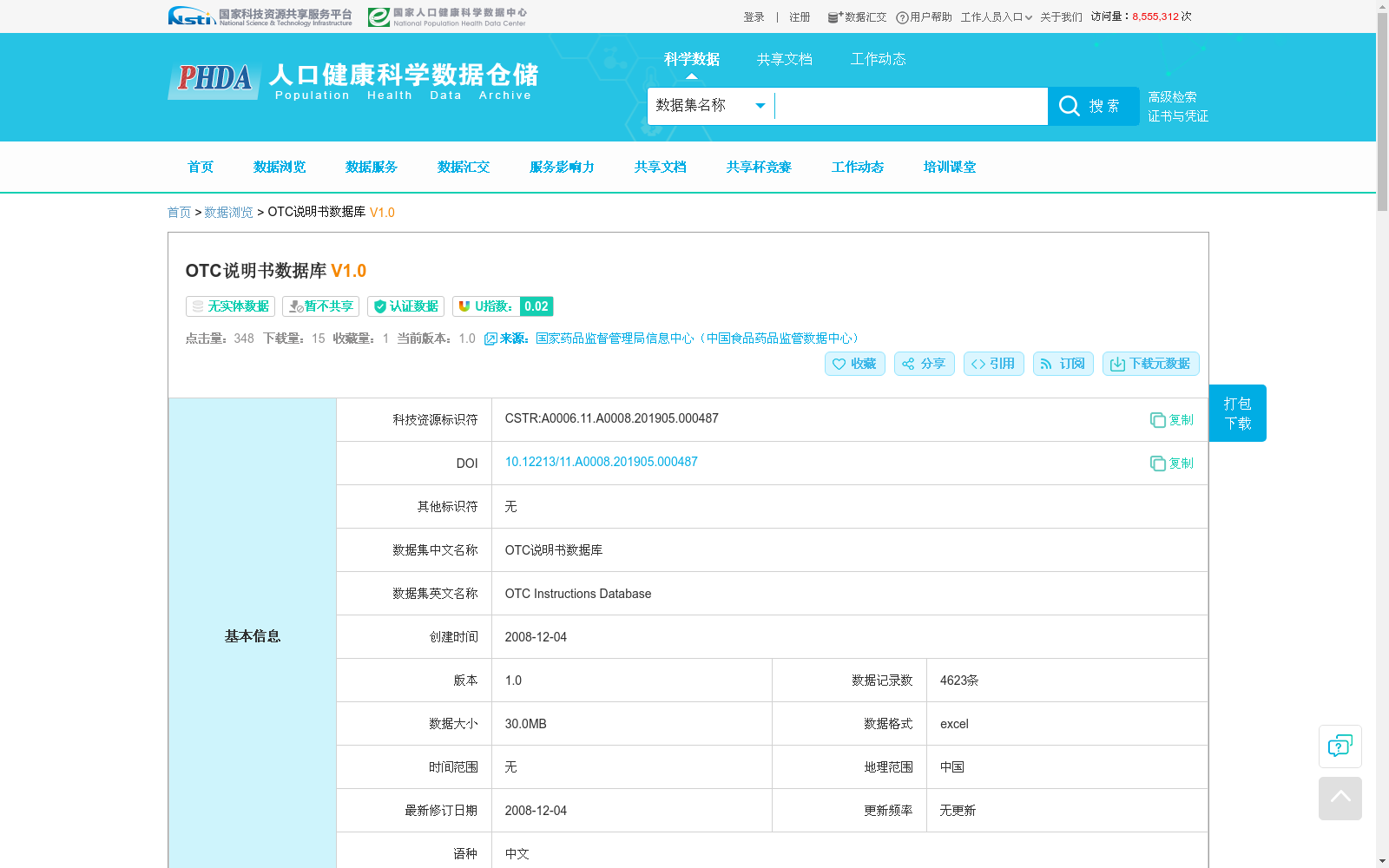Open 首页 in the navigation bar
Viewport: 1389px width, 868px height.
point(201,167)
